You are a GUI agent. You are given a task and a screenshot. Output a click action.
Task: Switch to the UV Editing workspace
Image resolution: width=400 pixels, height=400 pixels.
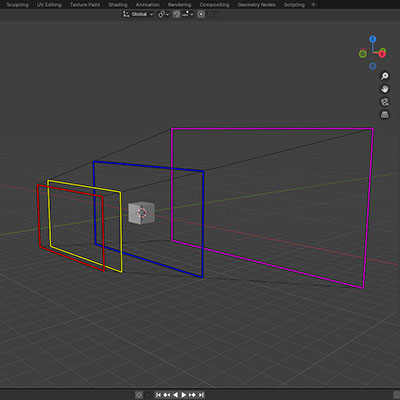(49, 5)
